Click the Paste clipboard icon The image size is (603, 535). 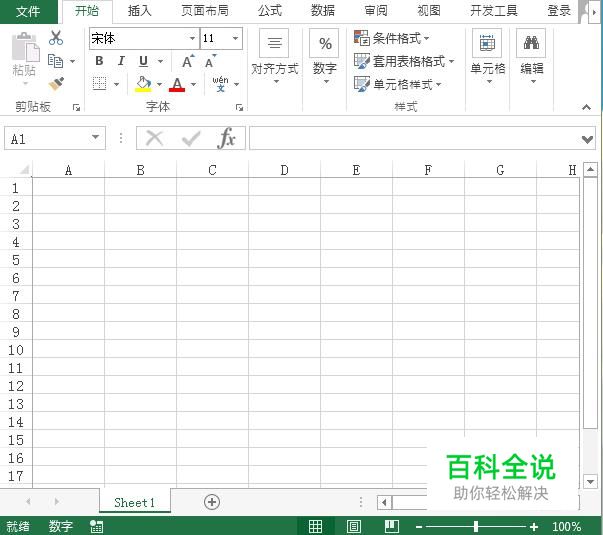25,47
